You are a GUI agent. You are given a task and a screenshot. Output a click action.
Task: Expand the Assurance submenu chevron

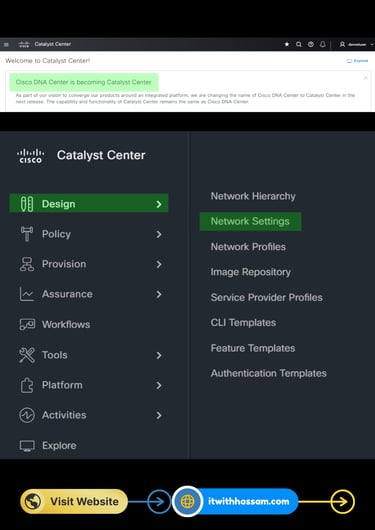159,294
